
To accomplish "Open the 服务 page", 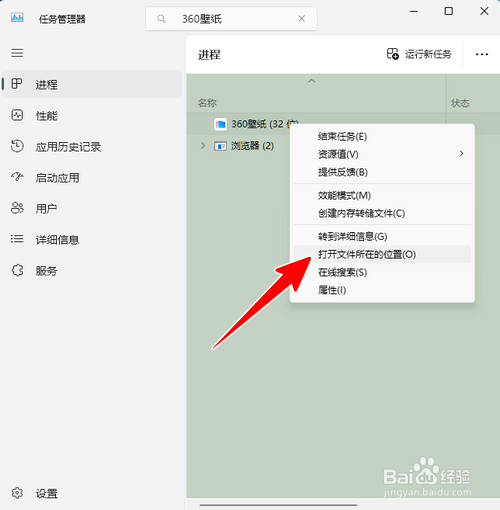I will (x=92, y=270).
